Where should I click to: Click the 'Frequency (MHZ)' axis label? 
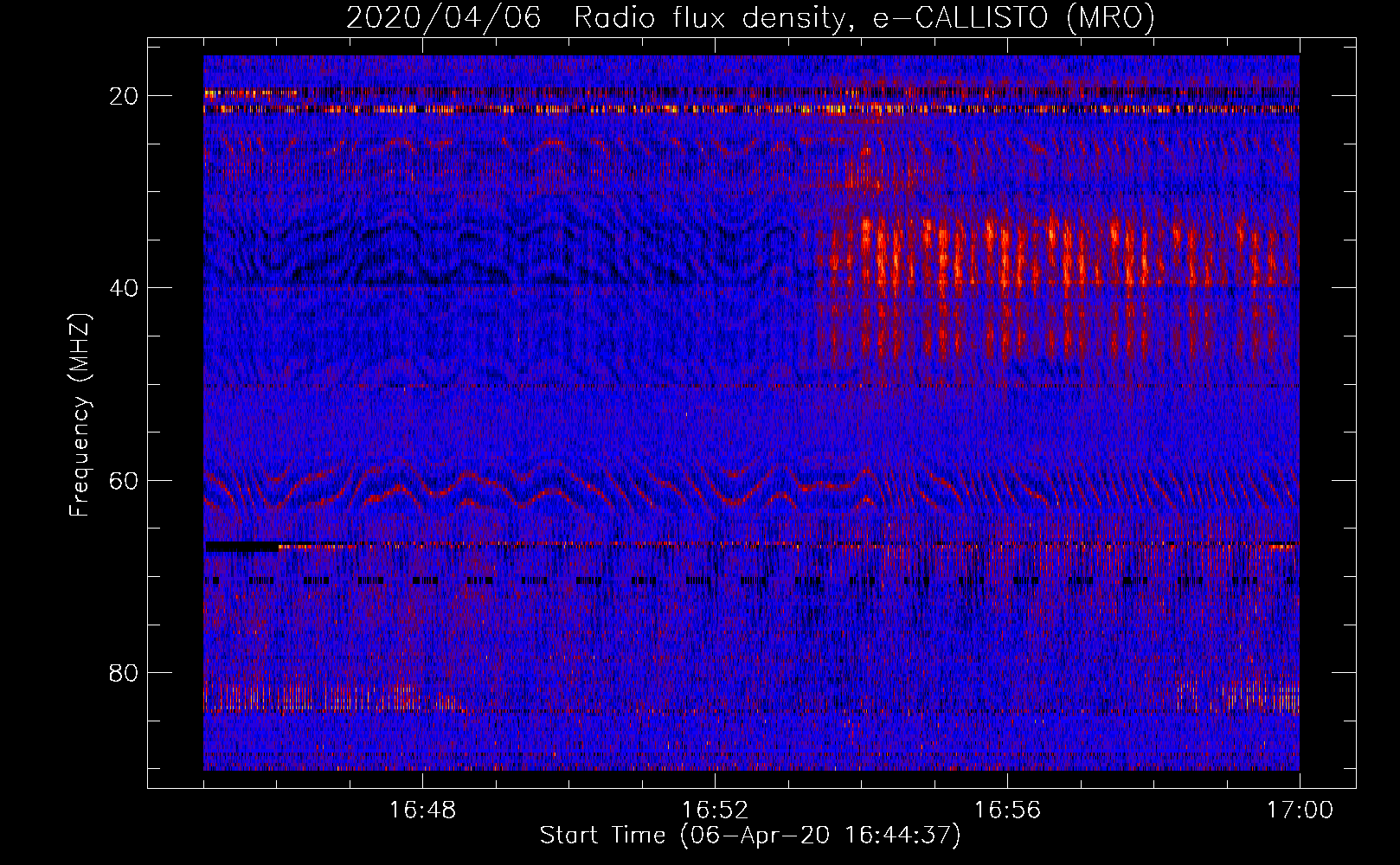click(x=80, y=415)
